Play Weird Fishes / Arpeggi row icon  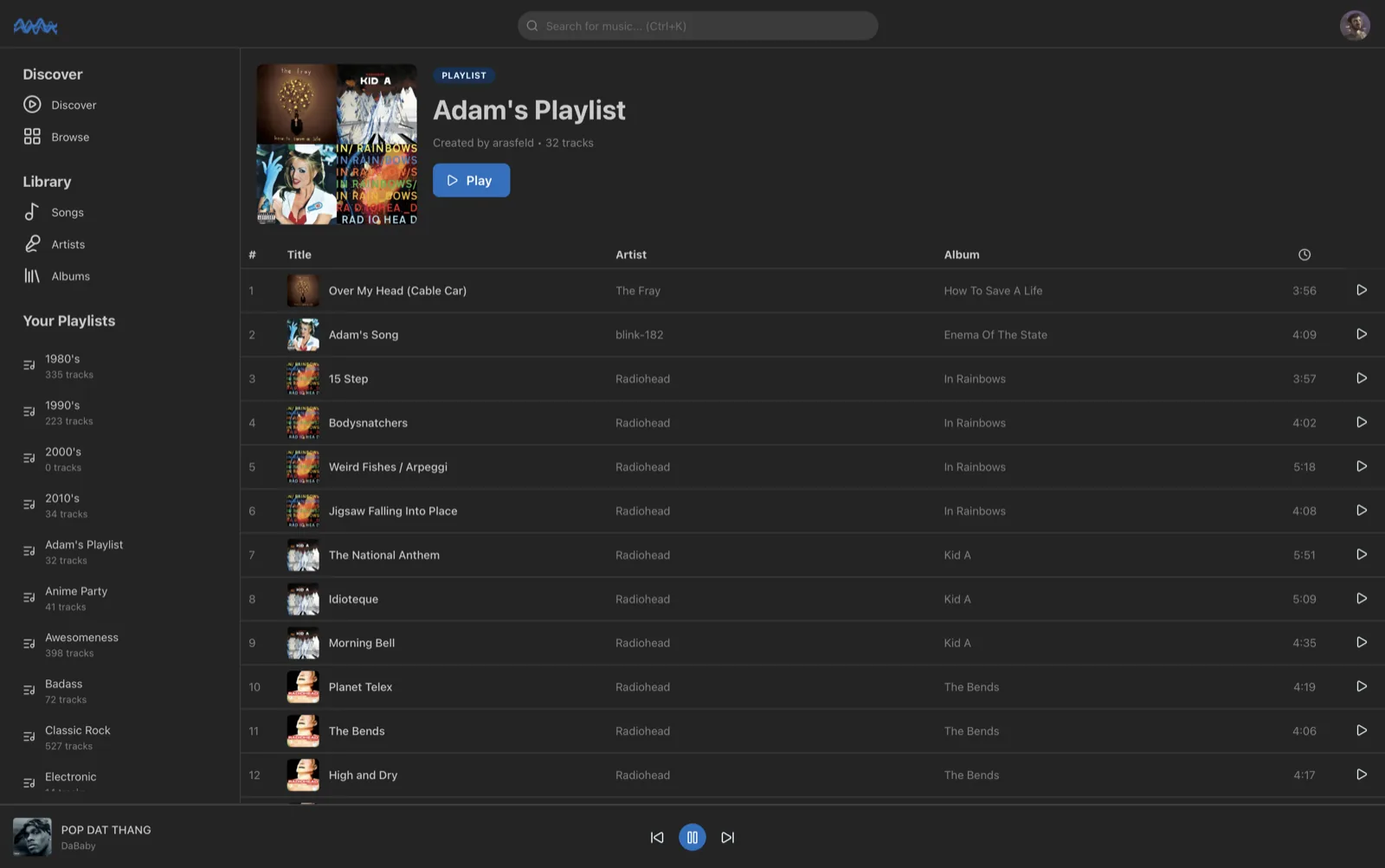[x=1362, y=466]
